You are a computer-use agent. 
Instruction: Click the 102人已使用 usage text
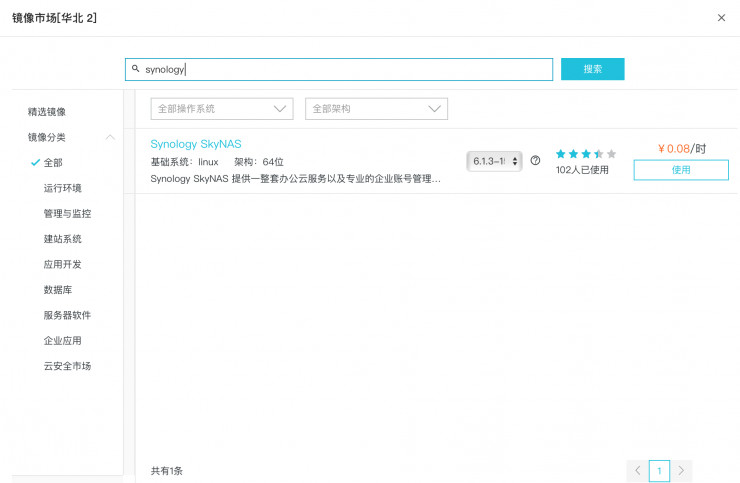click(582, 170)
